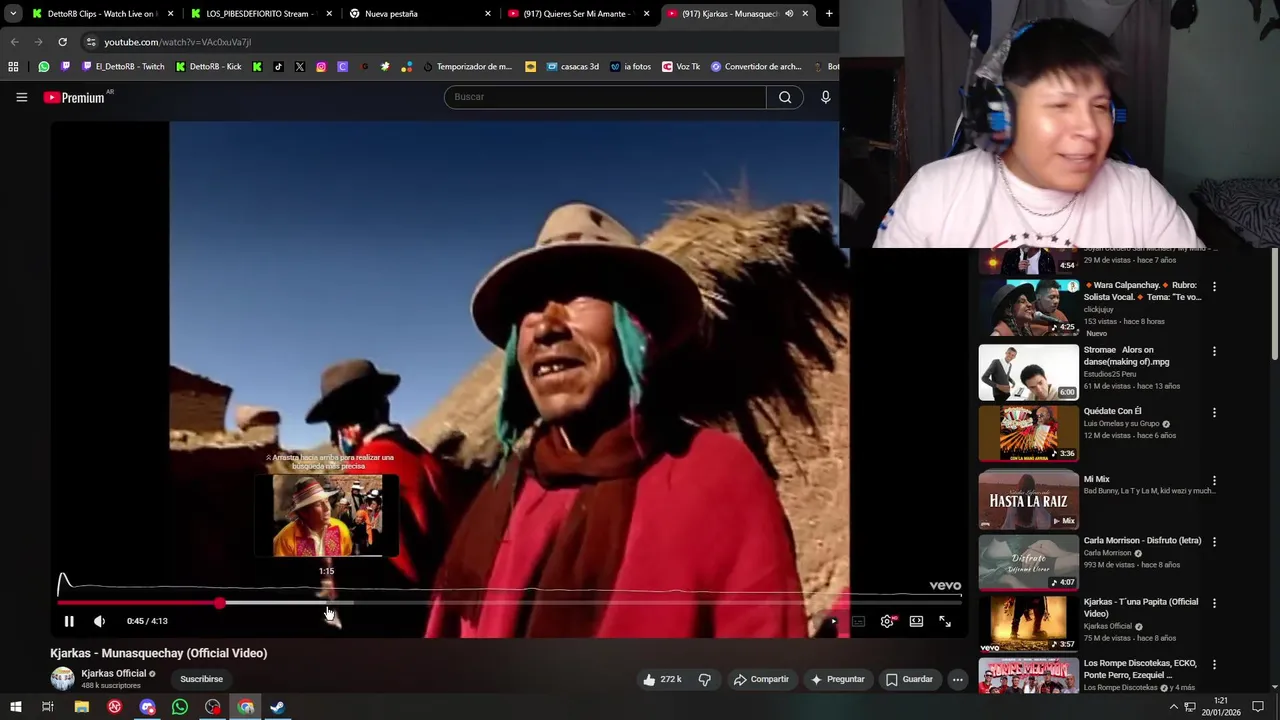This screenshot has height=720, width=1280.
Task: Open Steam from the taskbar
Action: pyautogui.click(x=277, y=707)
